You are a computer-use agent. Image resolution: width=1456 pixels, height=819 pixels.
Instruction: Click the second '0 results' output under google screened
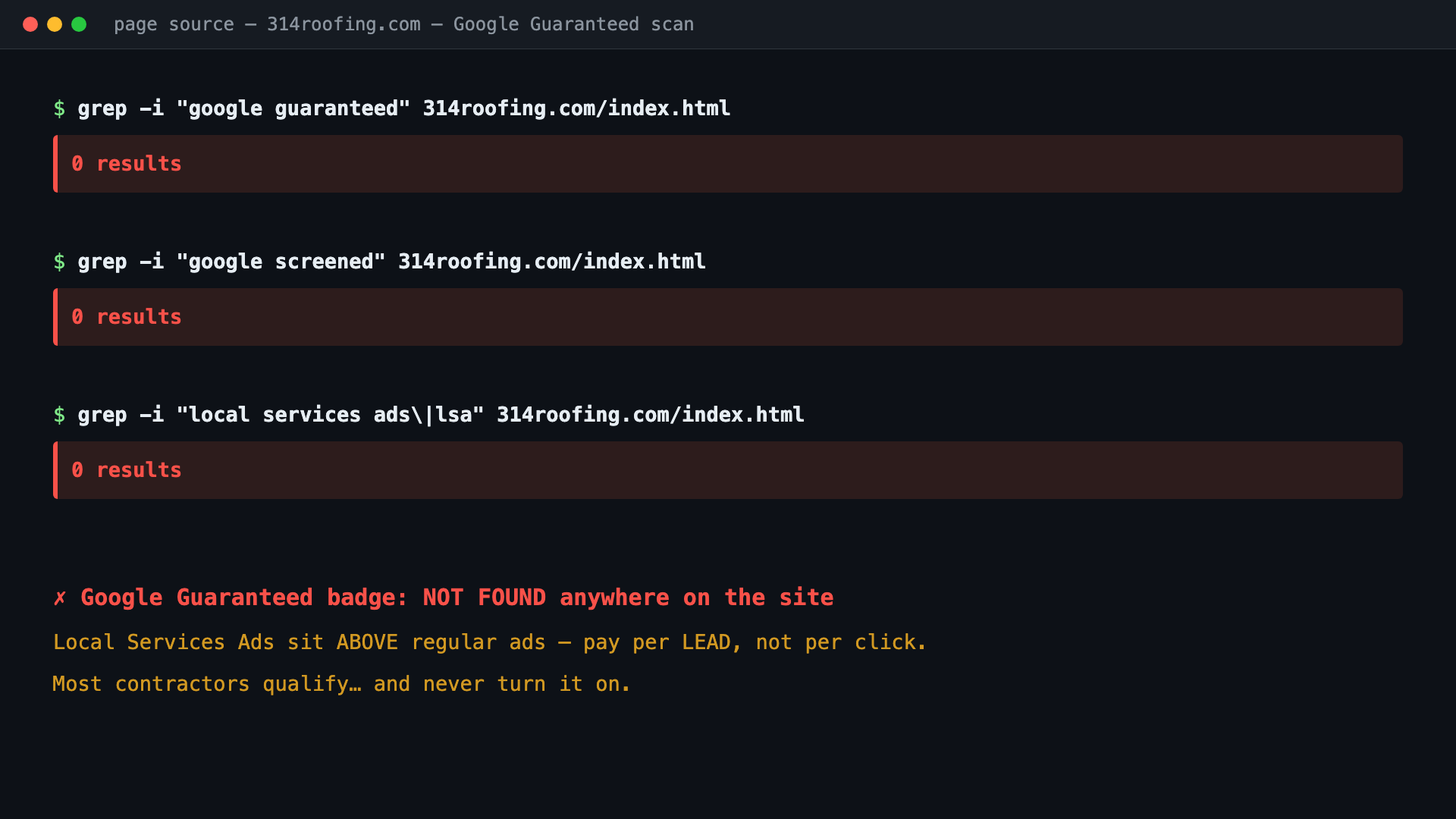[728, 317]
